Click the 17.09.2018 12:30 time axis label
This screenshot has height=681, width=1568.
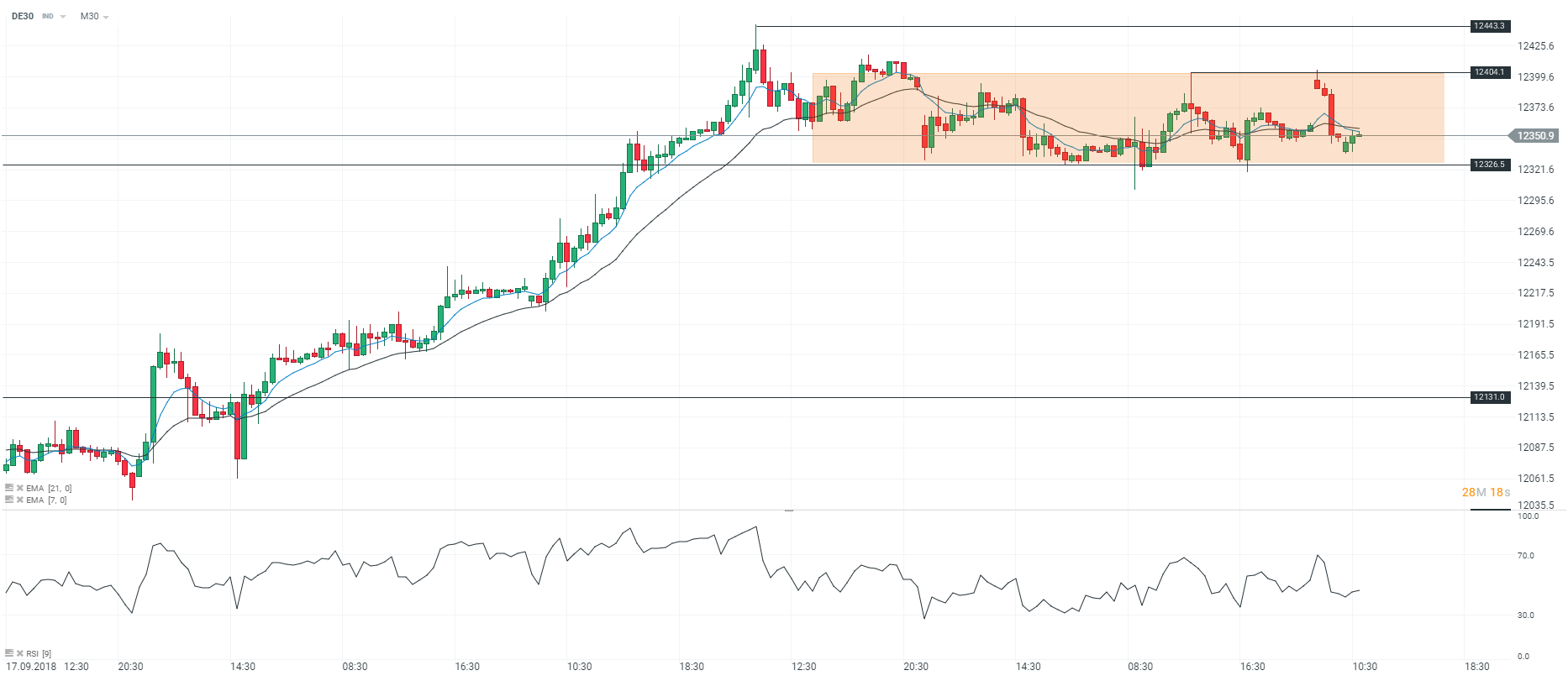click(x=47, y=667)
